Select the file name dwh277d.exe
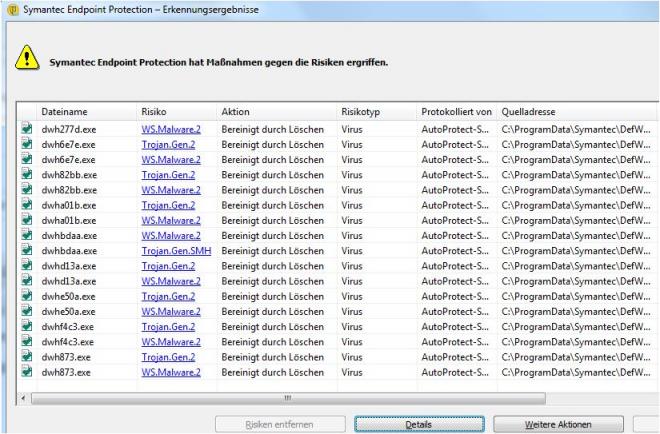660x434 pixels. (x=69, y=129)
